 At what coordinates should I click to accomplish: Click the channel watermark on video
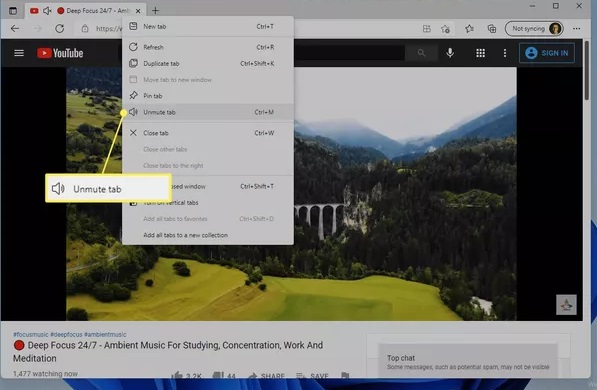tap(566, 305)
